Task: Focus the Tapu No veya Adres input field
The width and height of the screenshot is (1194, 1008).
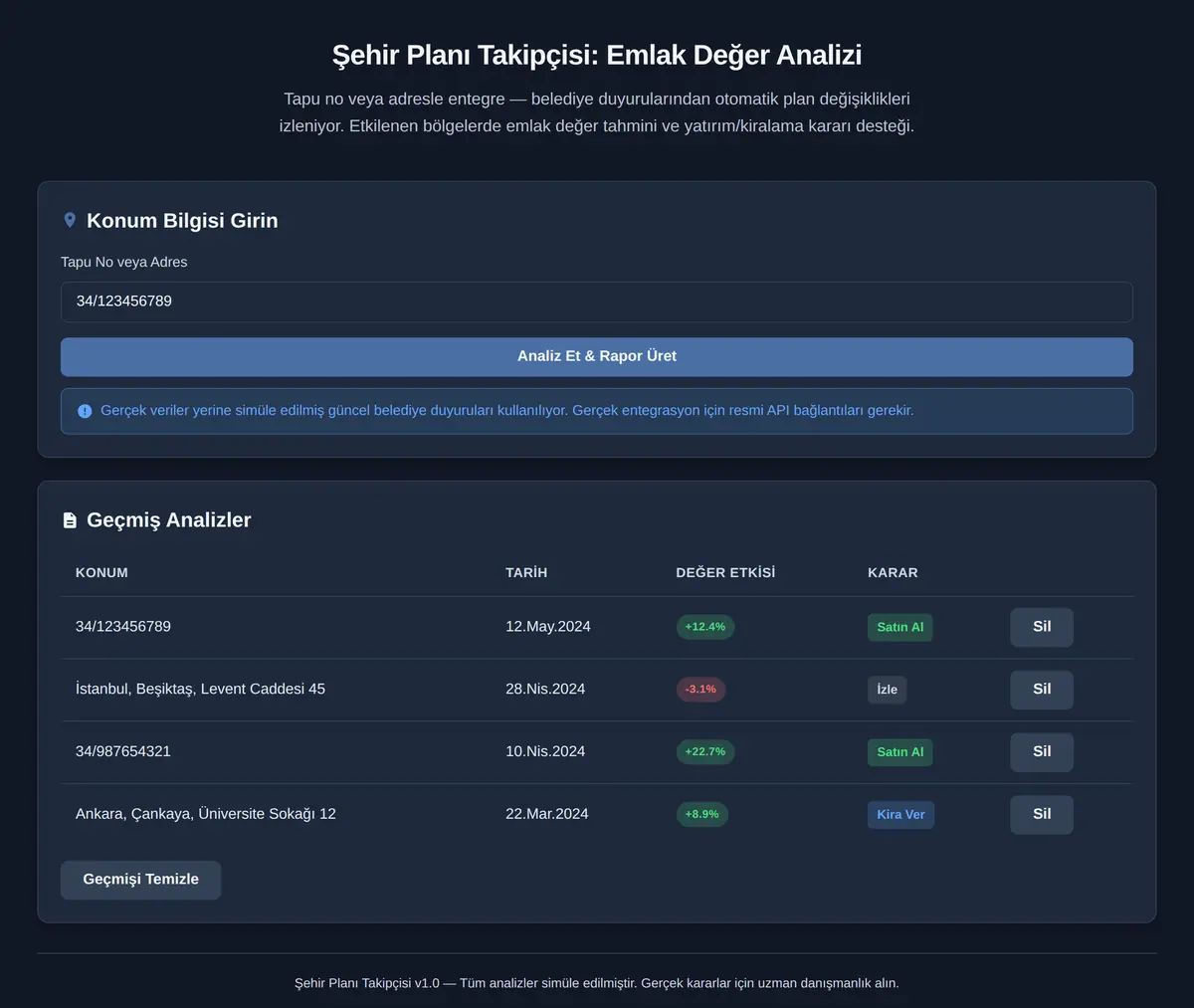Action: pos(597,302)
